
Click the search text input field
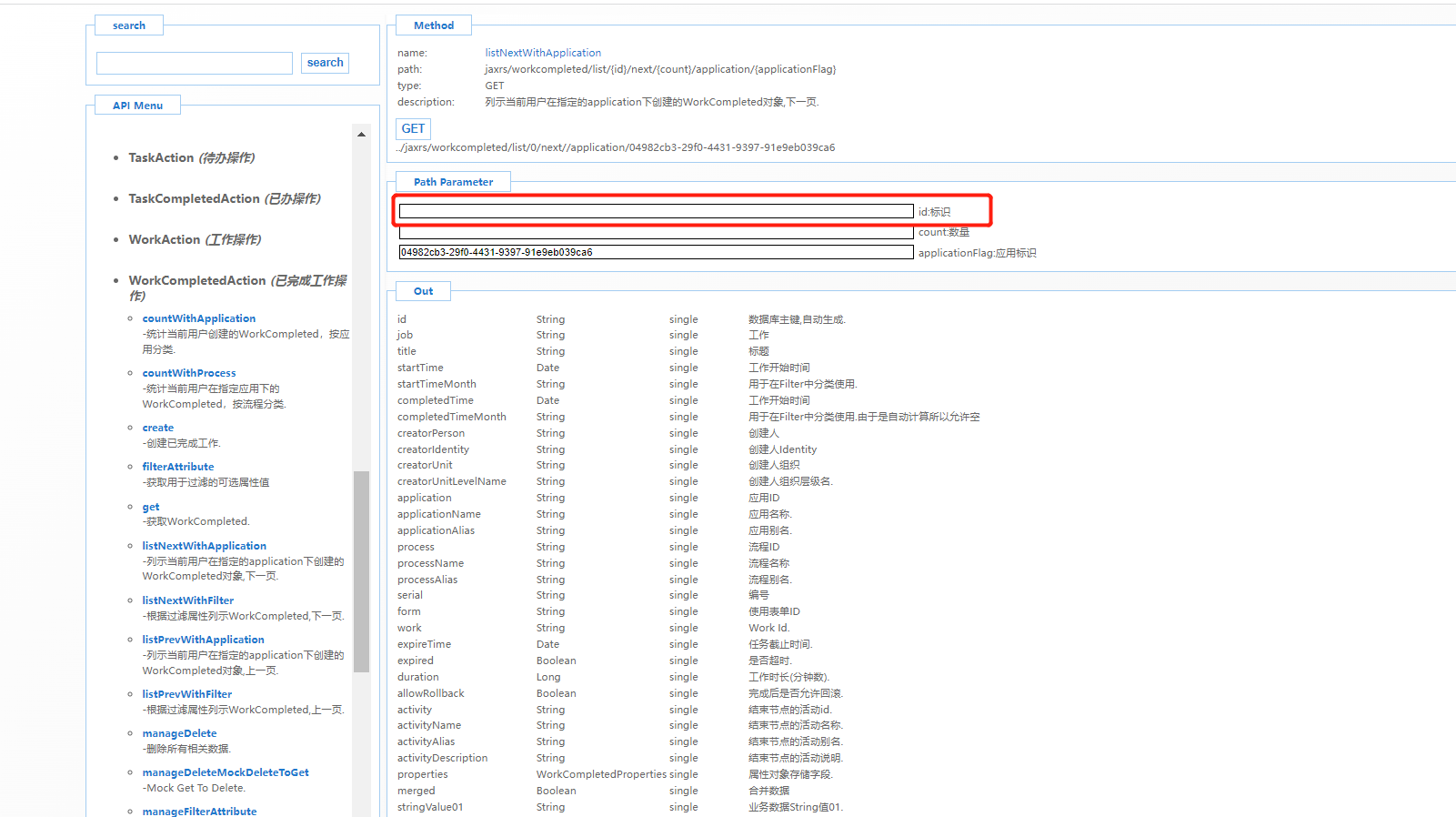tap(195, 63)
